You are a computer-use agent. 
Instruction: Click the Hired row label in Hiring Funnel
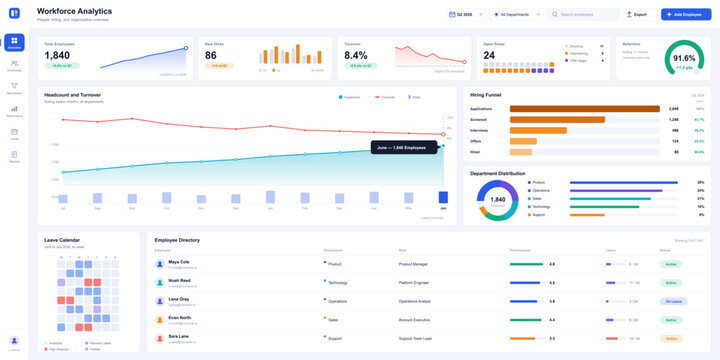[x=475, y=152]
